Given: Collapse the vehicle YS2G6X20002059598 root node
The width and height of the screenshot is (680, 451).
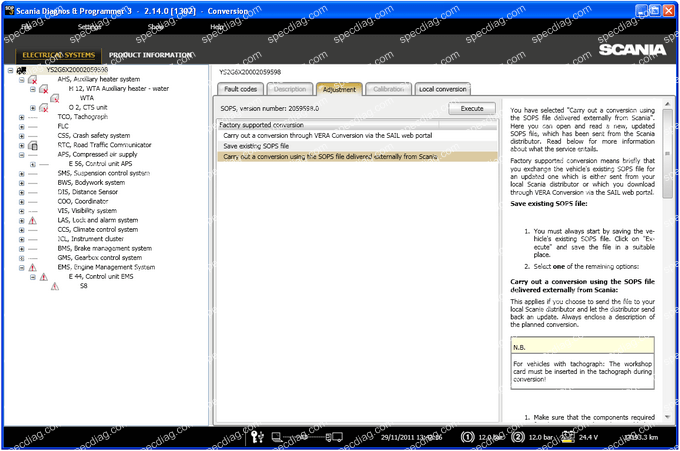Looking at the screenshot, I should tap(10, 70).
